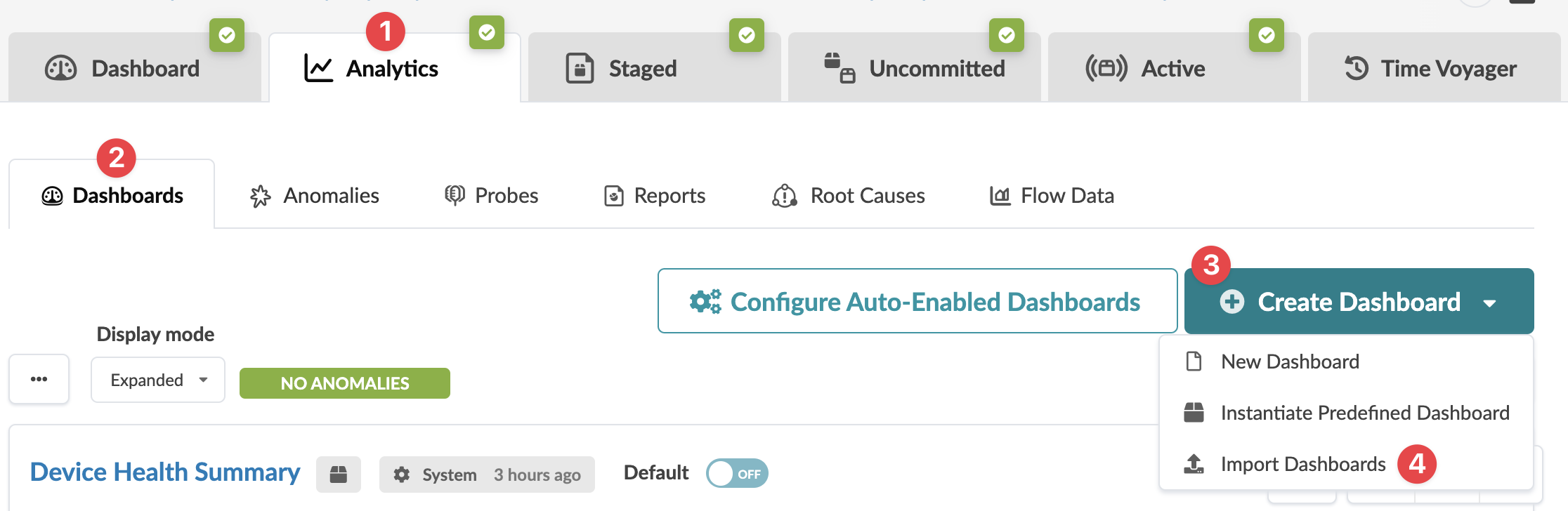
Task: Open the three-dots more options menu
Action: pyautogui.click(x=39, y=379)
